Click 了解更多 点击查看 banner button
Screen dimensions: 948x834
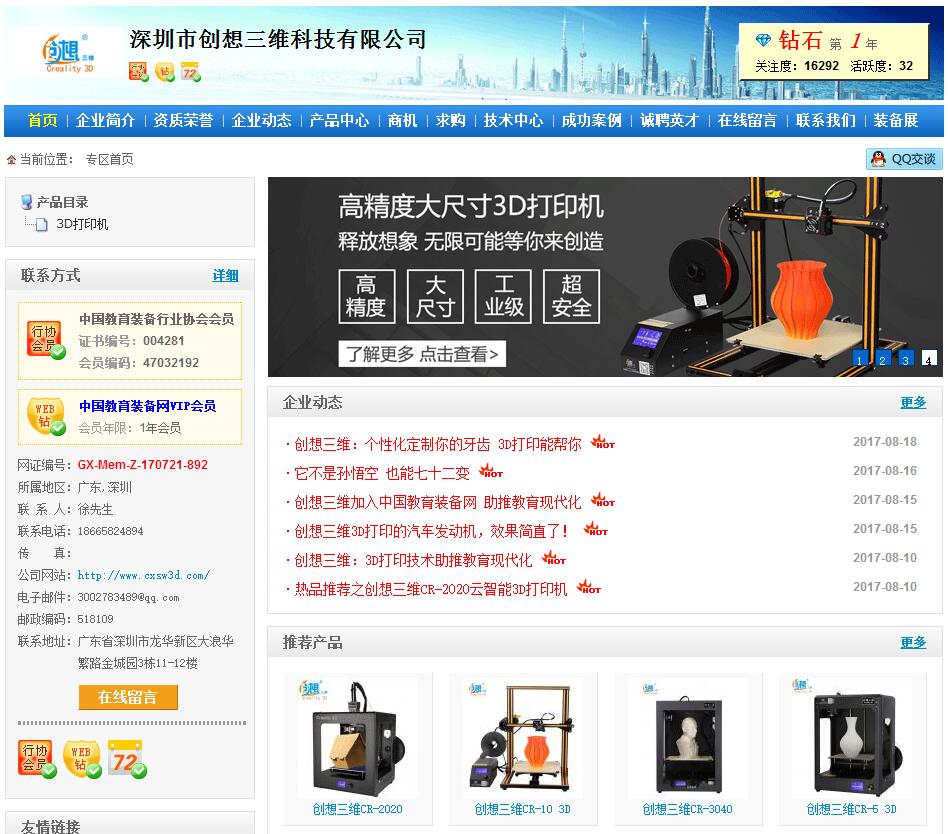pyautogui.click(x=422, y=354)
